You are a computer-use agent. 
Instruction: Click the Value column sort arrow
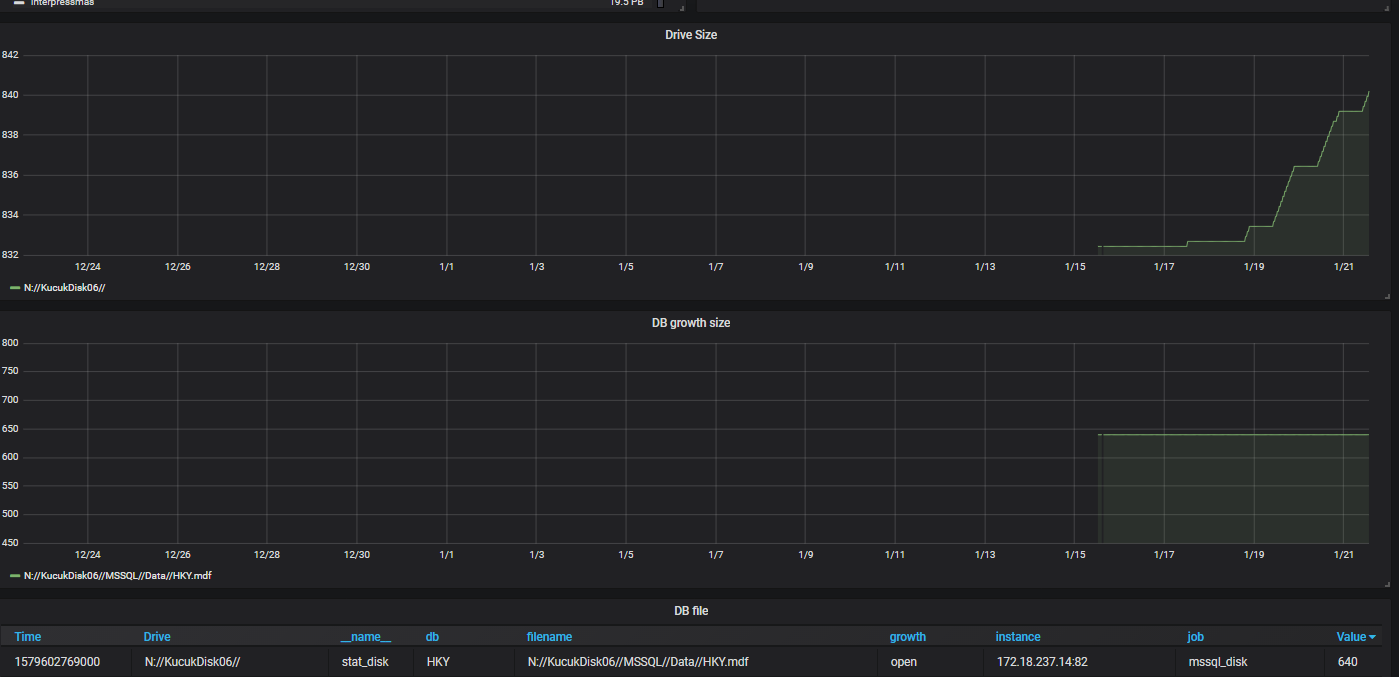1373,638
